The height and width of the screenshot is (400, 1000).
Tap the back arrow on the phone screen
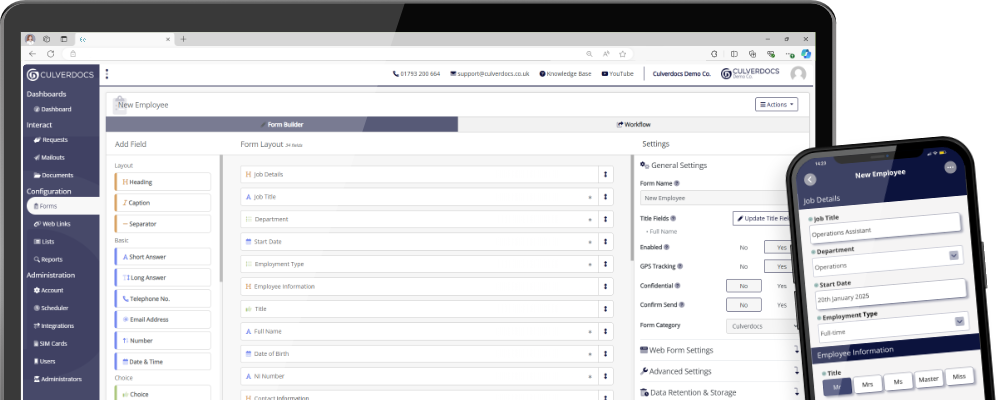[x=811, y=180]
